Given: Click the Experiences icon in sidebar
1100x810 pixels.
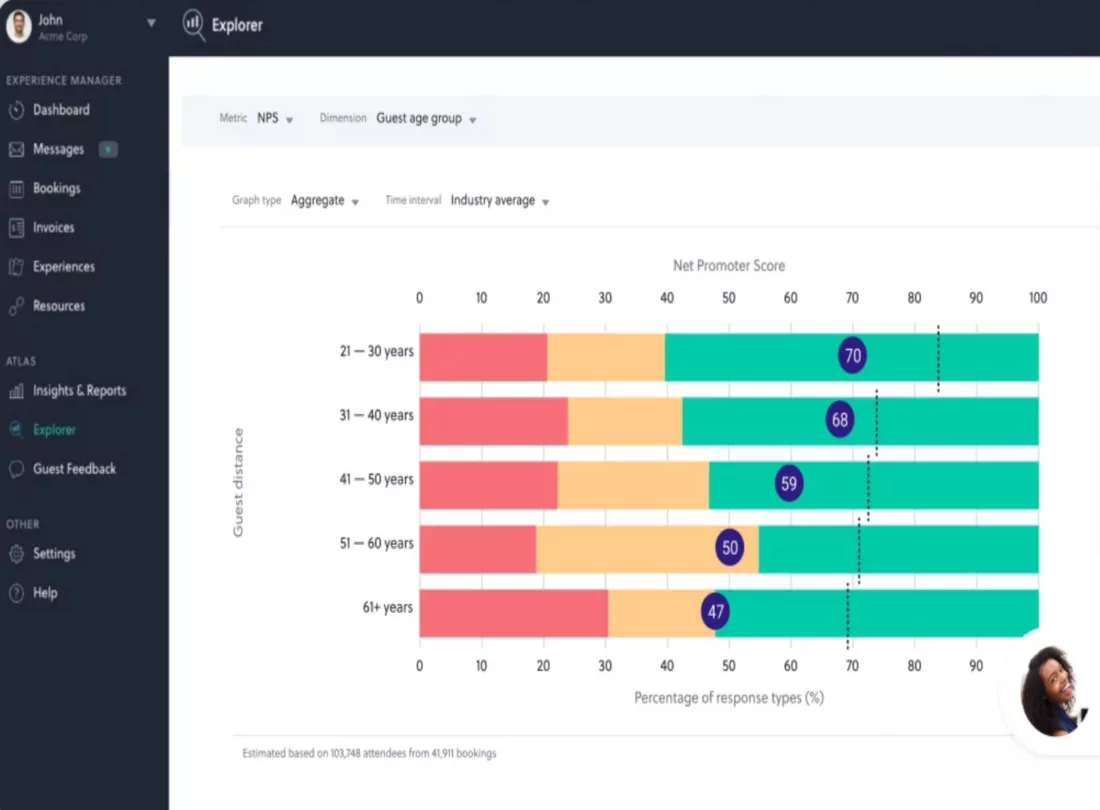Looking at the screenshot, I should (x=16, y=267).
